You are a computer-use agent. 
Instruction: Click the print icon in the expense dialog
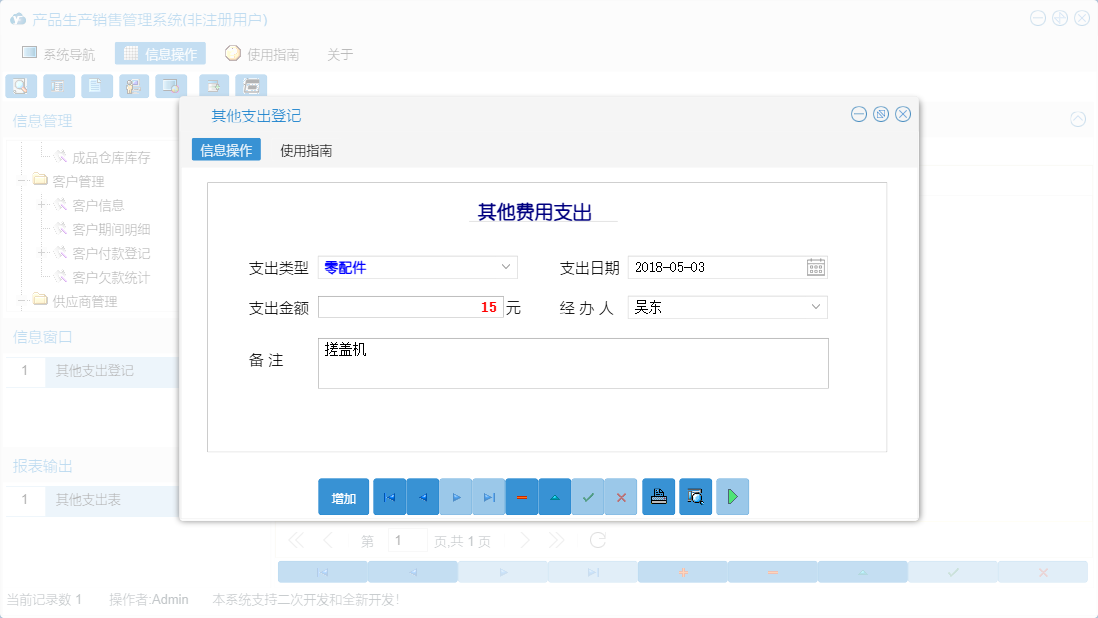(658, 496)
